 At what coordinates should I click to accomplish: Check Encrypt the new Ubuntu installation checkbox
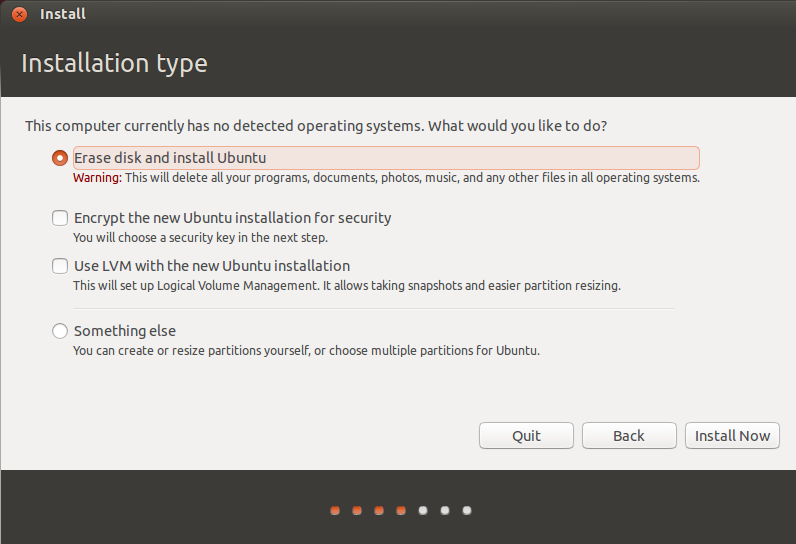click(x=60, y=218)
